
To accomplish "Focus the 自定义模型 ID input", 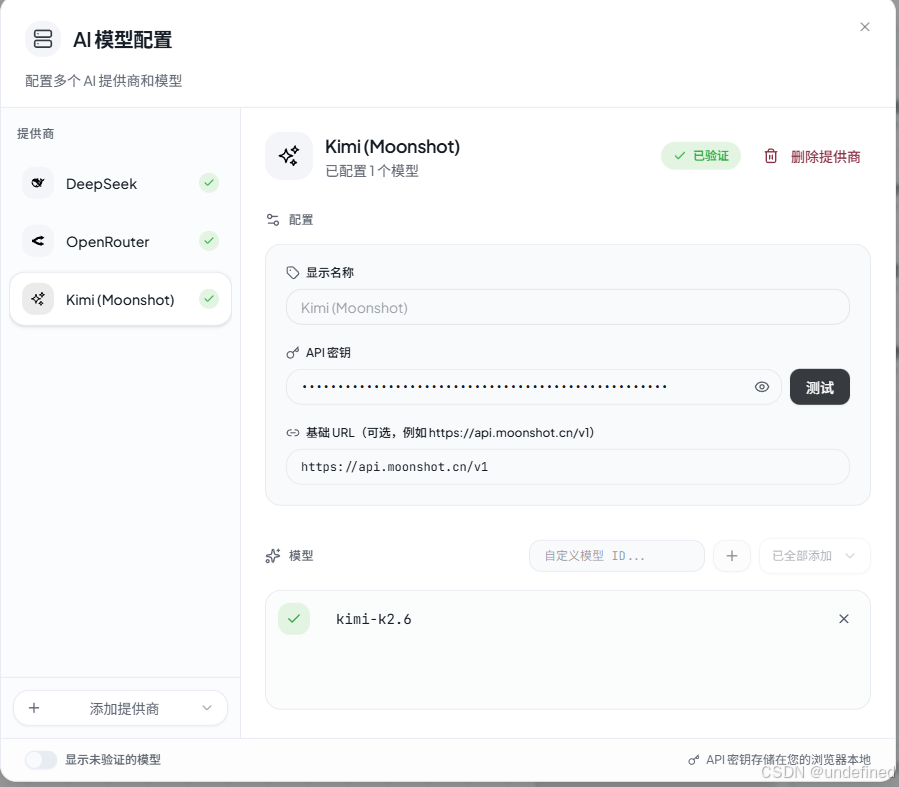I will click(616, 555).
